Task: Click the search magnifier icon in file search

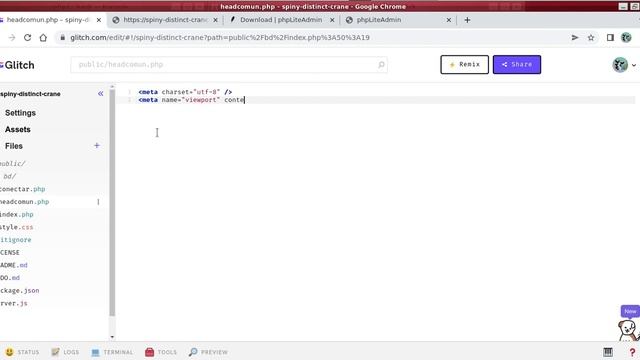Action: click(381, 64)
